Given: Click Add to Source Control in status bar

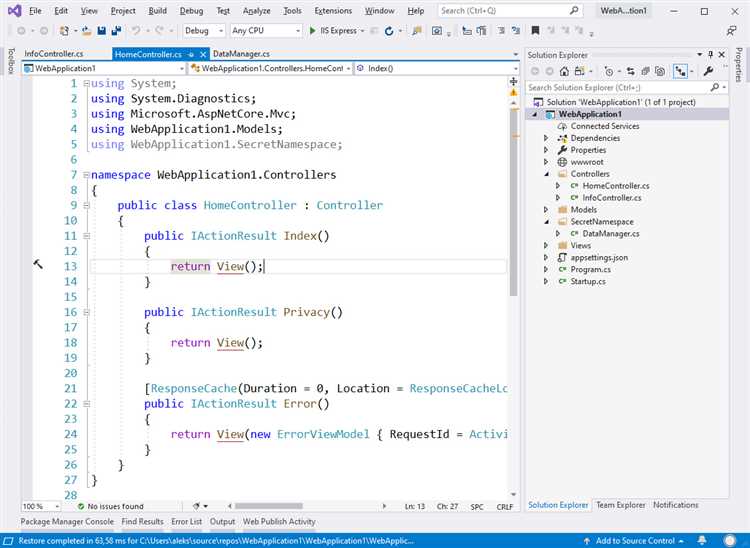Looking at the screenshot, I should (x=634, y=541).
